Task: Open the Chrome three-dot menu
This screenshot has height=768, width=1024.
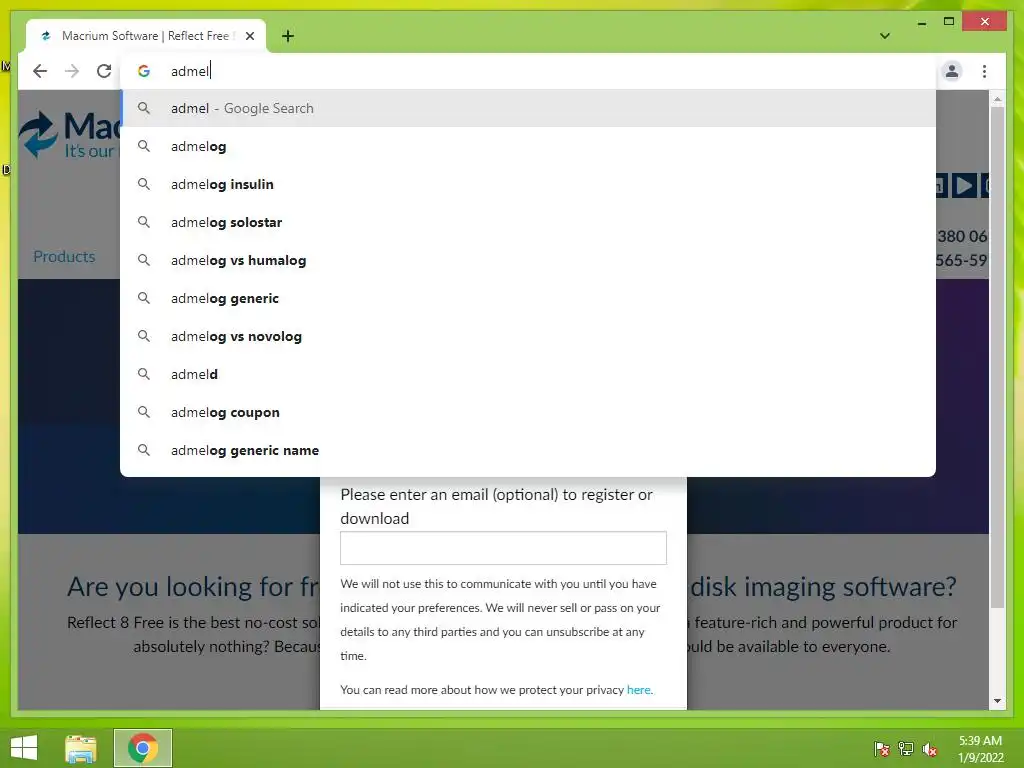Action: click(x=984, y=71)
